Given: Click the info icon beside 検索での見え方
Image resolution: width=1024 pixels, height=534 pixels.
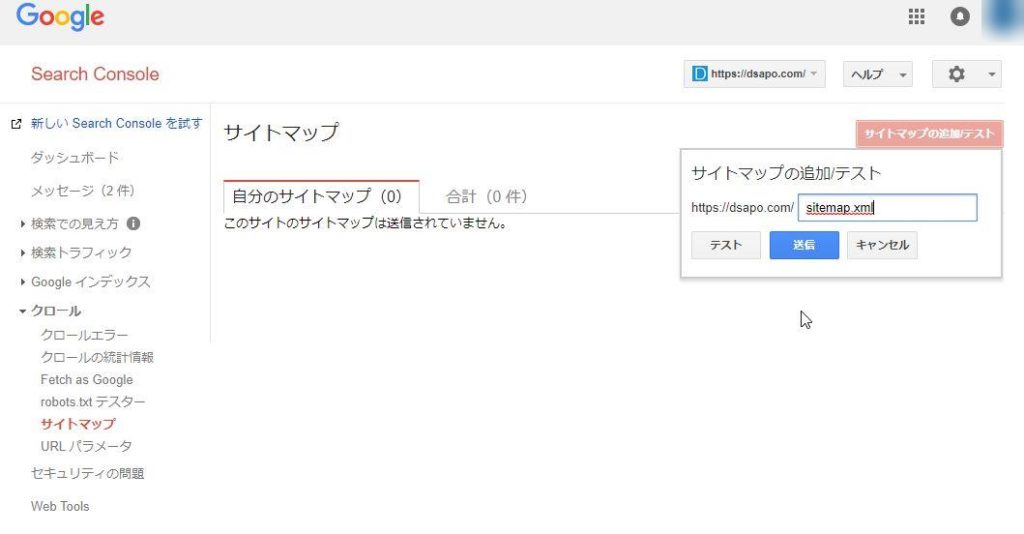Looking at the screenshot, I should tap(133, 224).
